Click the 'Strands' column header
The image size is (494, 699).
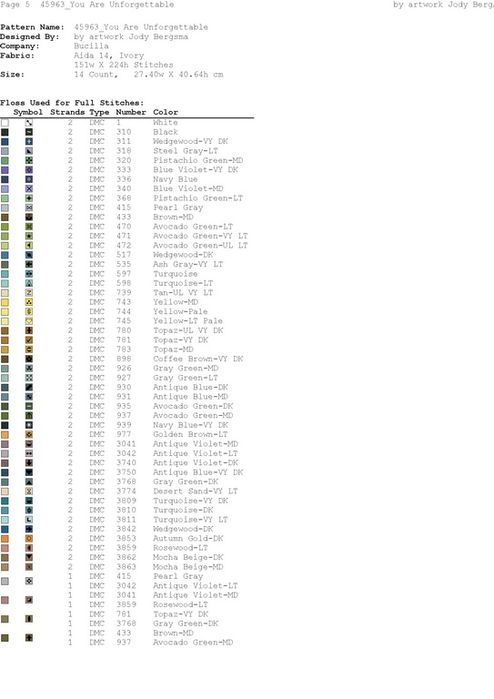[68, 112]
